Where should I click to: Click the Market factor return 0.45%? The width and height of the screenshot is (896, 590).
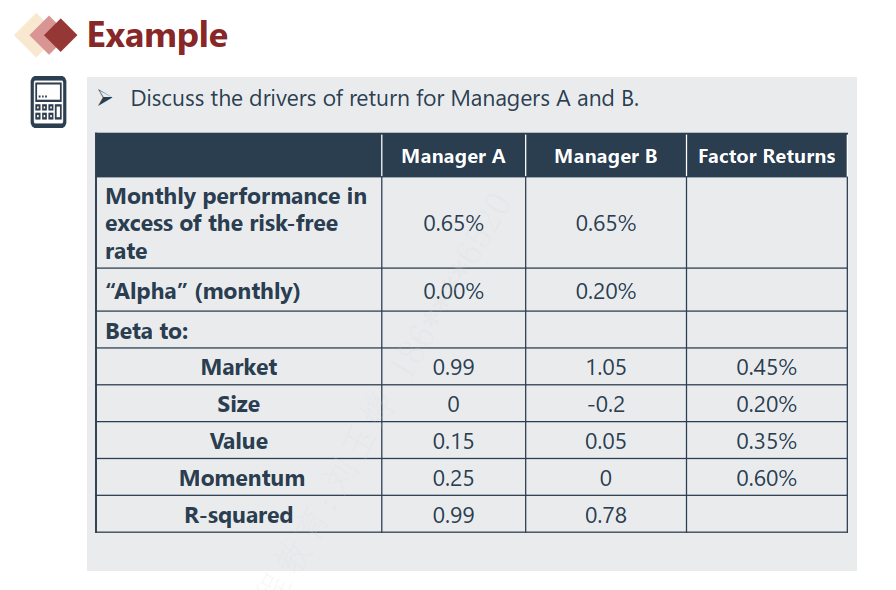(x=766, y=367)
